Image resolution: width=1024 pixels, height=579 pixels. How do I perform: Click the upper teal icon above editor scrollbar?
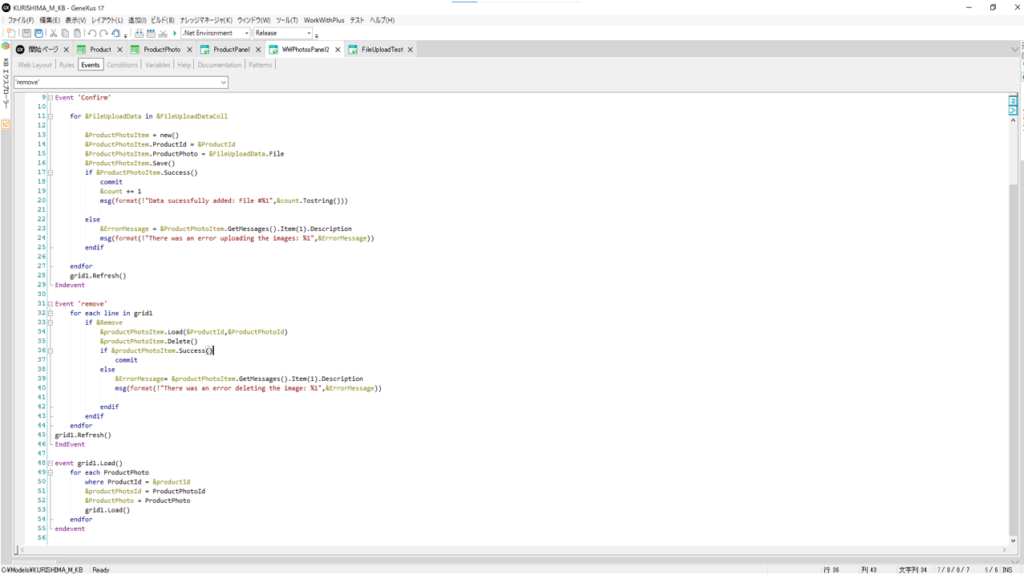[1013, 101]
